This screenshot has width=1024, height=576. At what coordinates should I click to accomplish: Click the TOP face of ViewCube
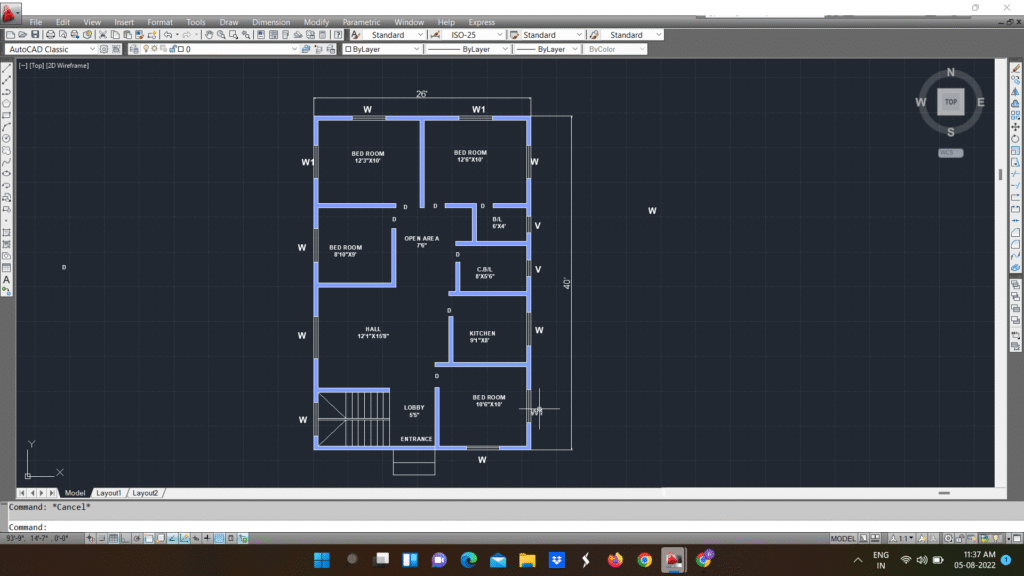pyautogui.click(x=951, y=102)
